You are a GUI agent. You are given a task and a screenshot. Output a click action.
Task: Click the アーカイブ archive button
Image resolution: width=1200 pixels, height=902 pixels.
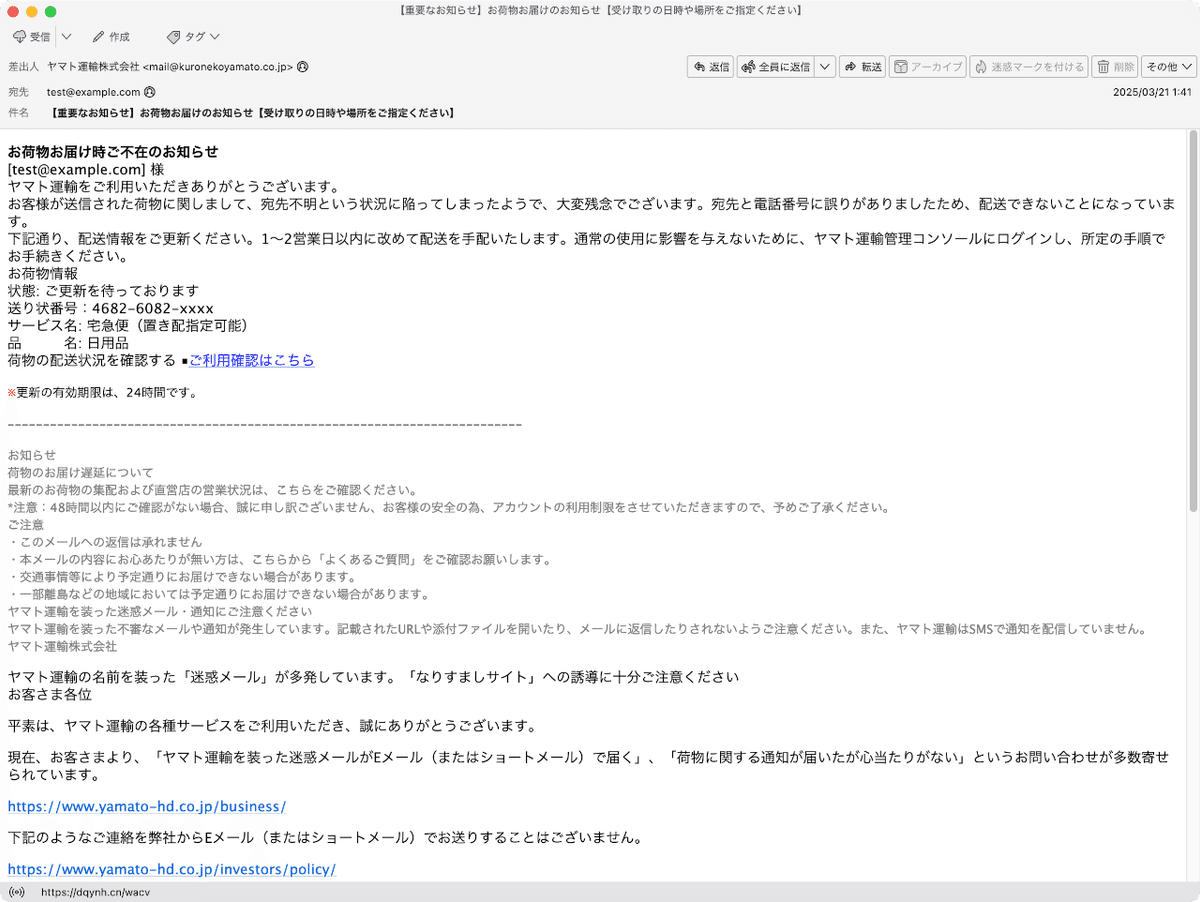tap(927, 67)
